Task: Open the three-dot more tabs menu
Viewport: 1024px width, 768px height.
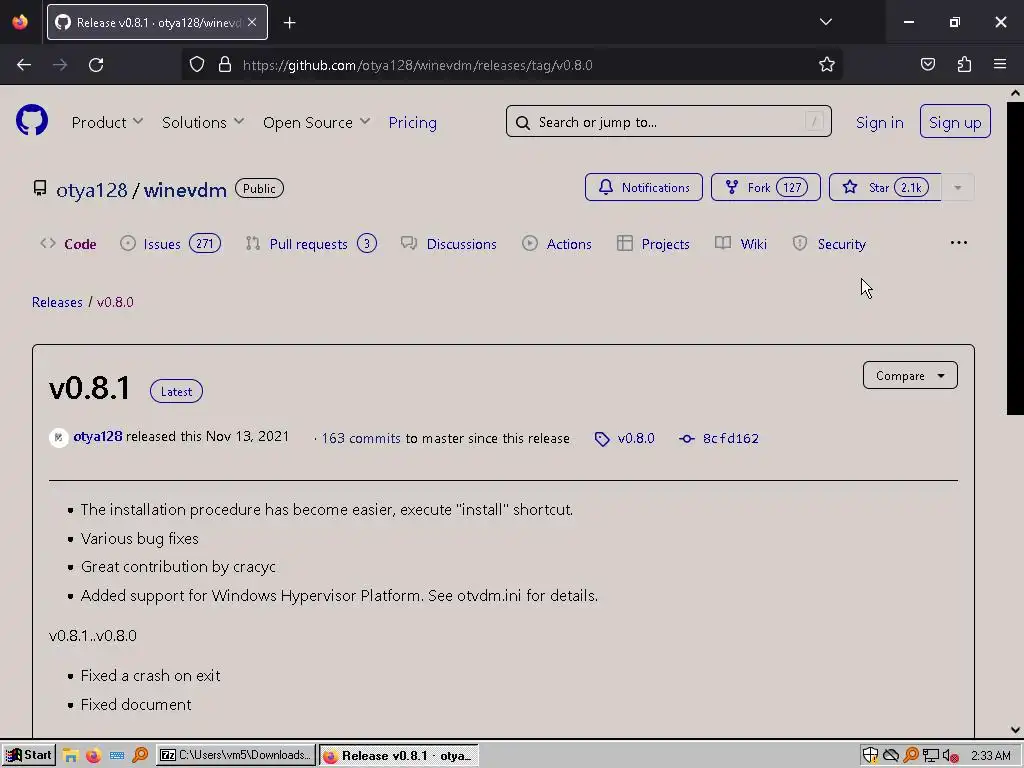Action: [x=958, y=243]
